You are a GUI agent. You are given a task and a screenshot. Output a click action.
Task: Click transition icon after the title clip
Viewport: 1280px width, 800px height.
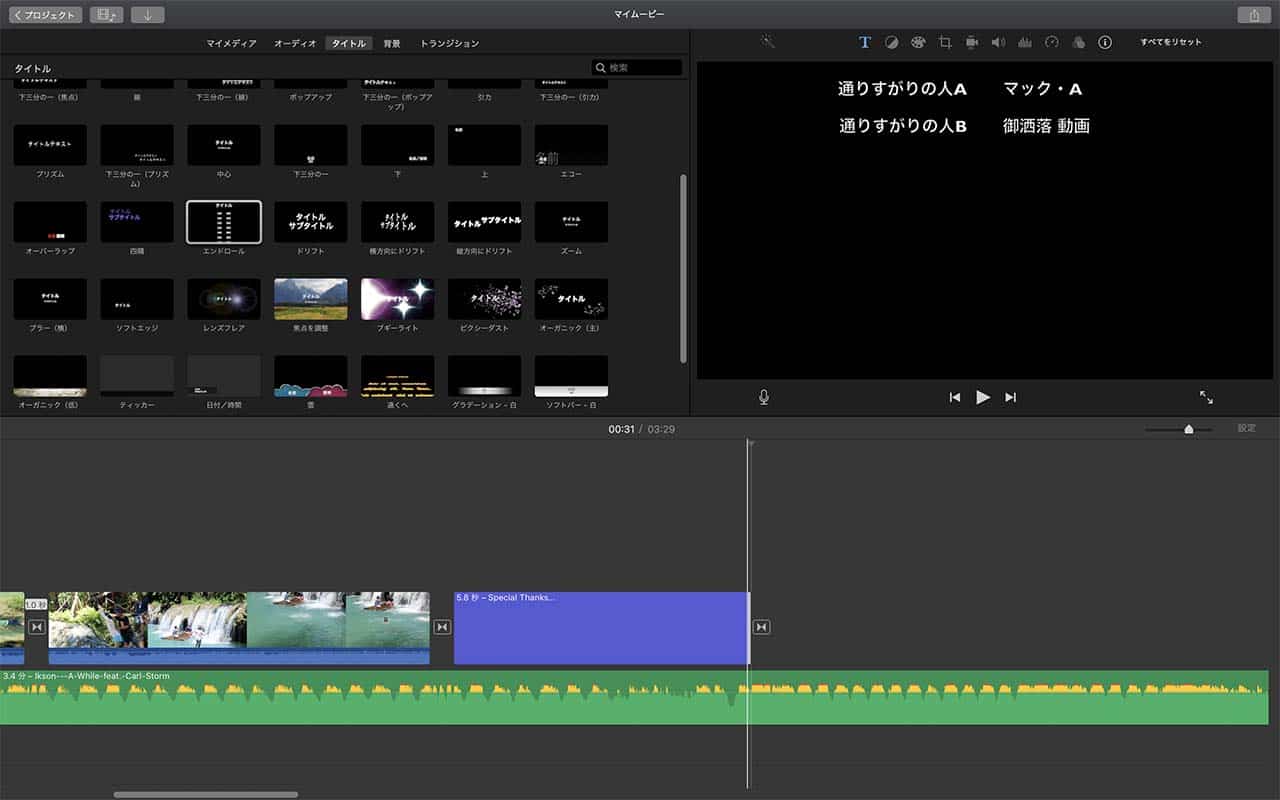[761, 627]
